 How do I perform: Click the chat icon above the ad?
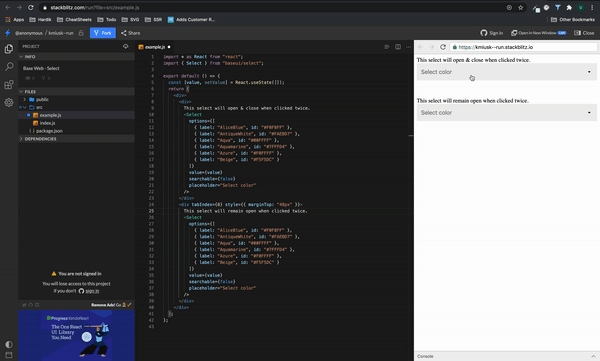pos(37,305)
